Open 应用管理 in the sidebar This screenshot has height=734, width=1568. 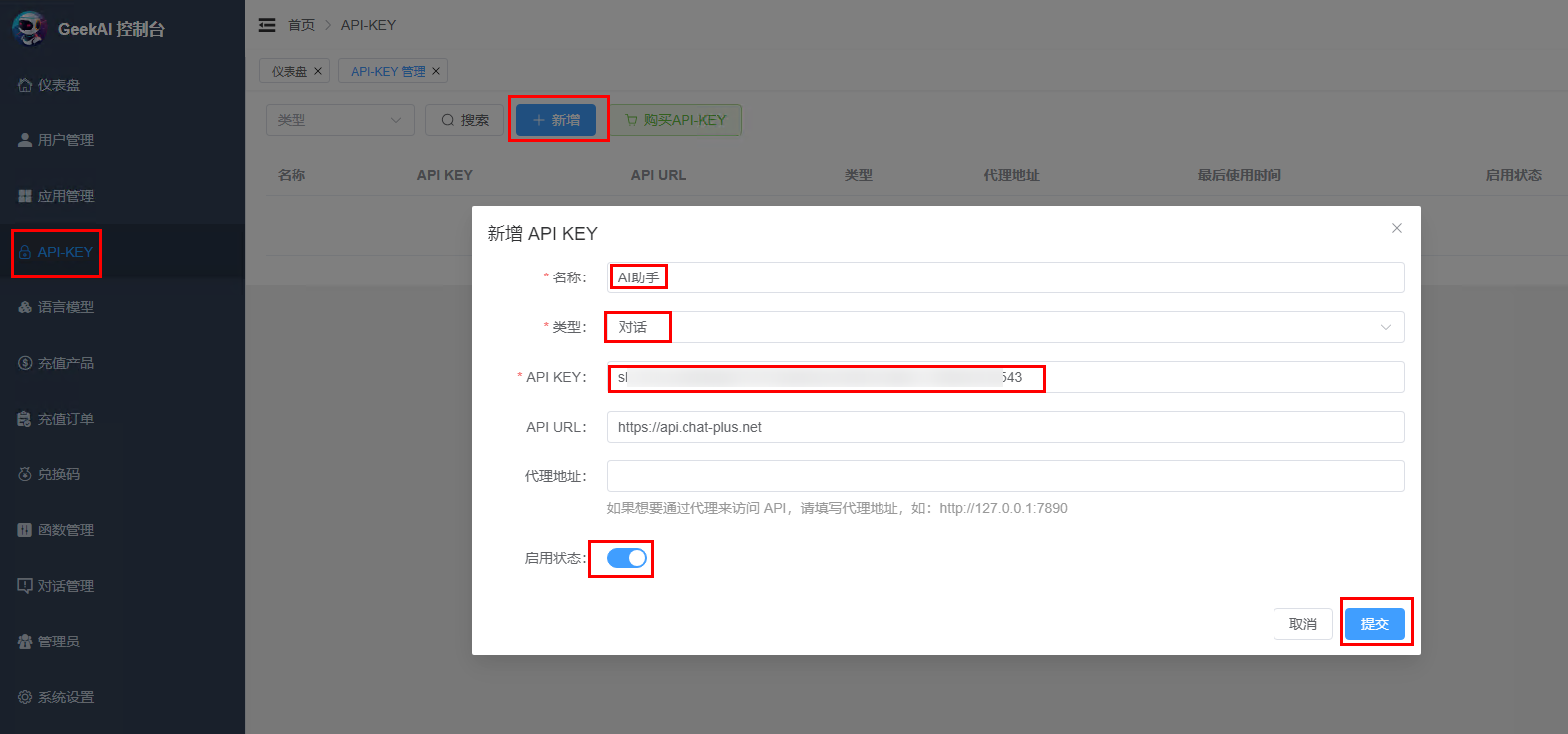tap(122, 196)
